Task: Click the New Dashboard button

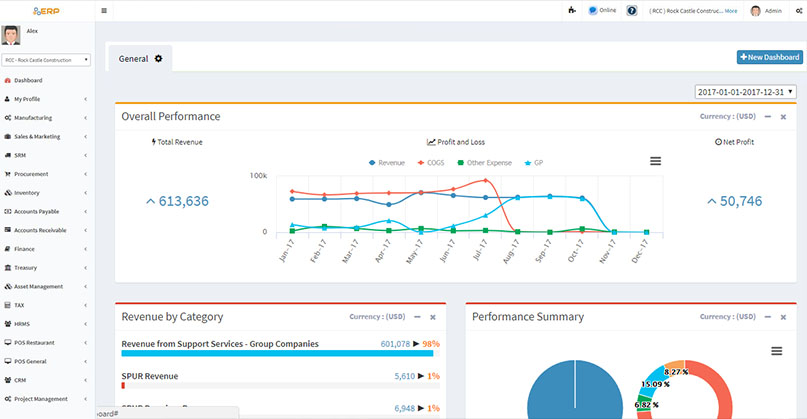Action: click(x=769, y=57)
